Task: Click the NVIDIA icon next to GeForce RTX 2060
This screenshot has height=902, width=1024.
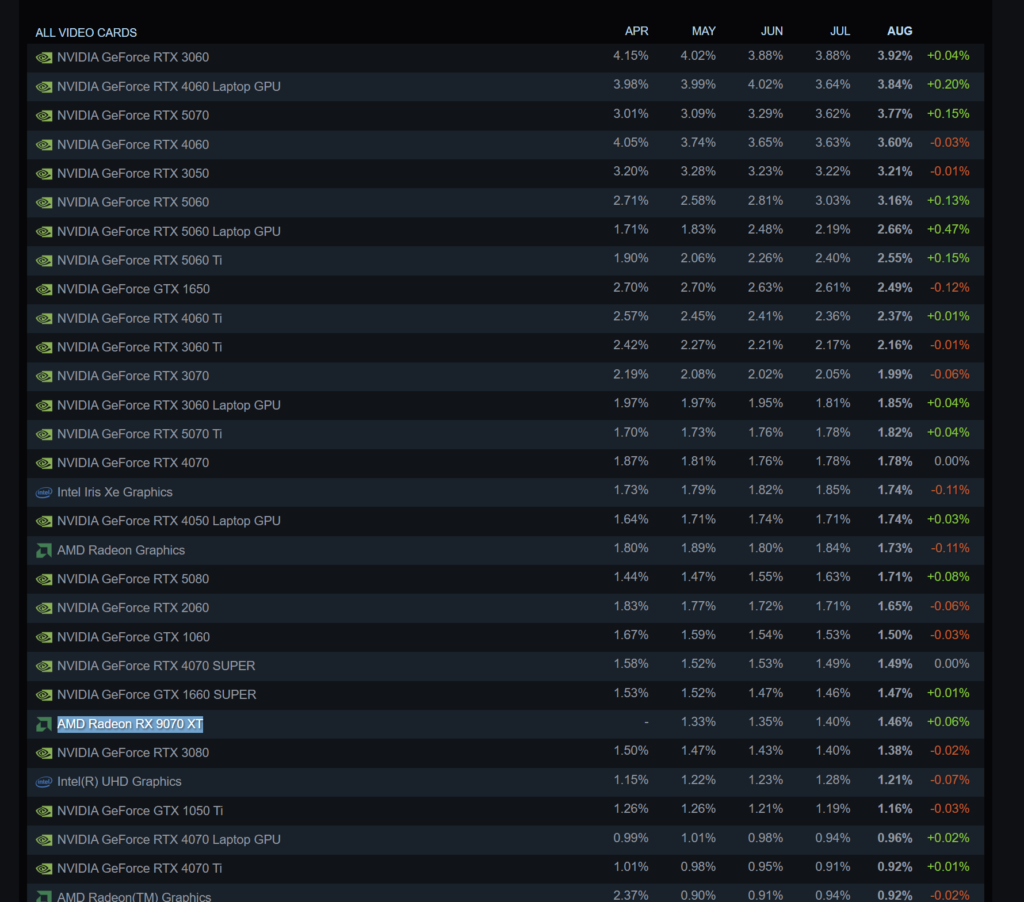Action: [x=44, y=608]
